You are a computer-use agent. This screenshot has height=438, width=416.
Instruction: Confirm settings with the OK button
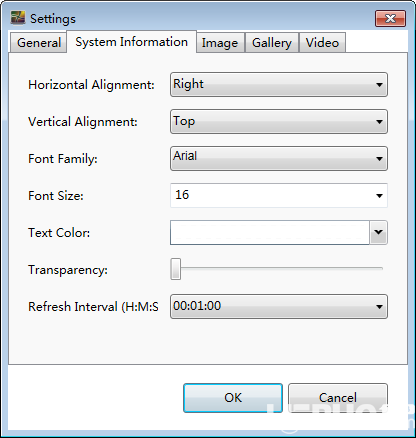[x=233, y=398]
